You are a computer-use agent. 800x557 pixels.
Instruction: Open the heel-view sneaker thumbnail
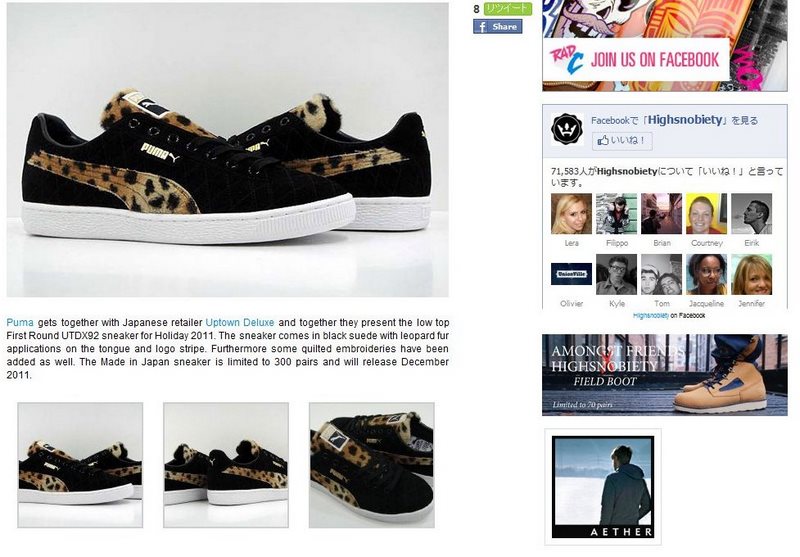(x=226, y=465)
